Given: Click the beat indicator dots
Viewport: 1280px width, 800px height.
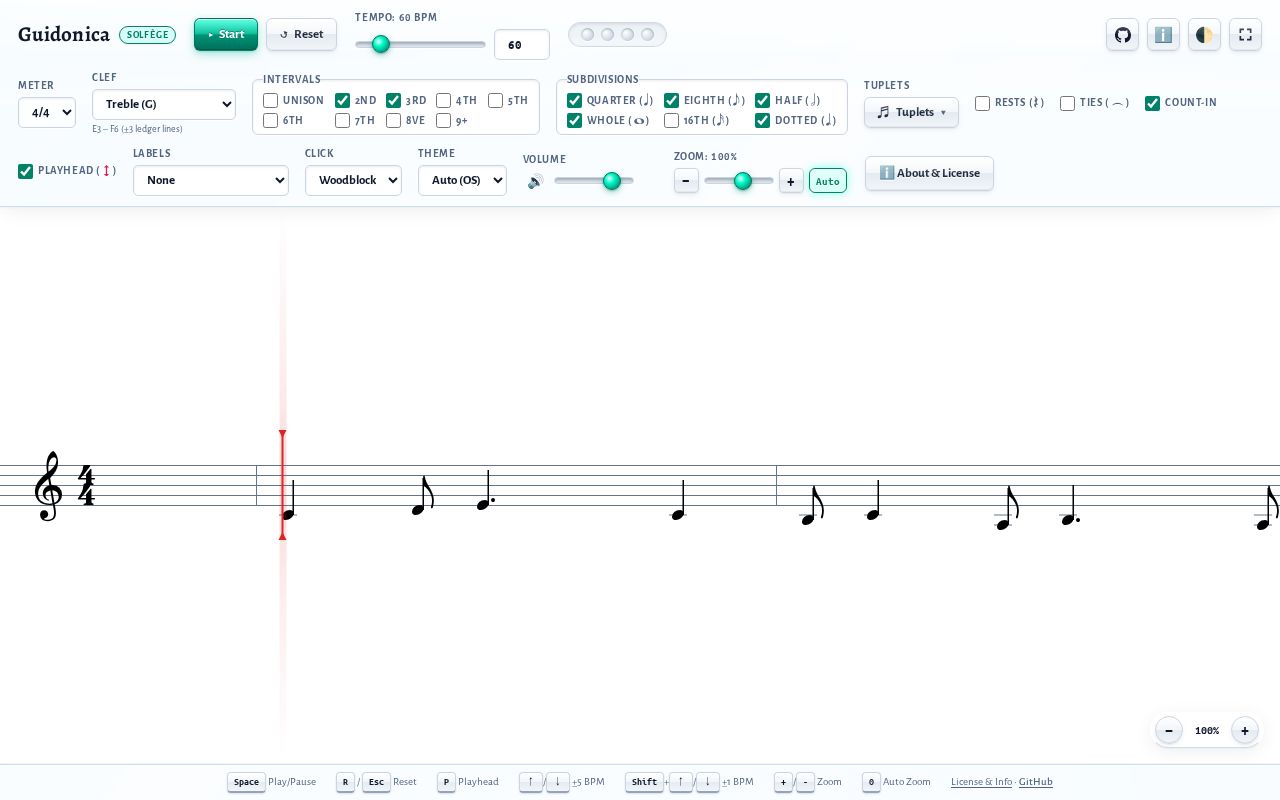Looking at the screenshot, I should [x=617, y=34].
